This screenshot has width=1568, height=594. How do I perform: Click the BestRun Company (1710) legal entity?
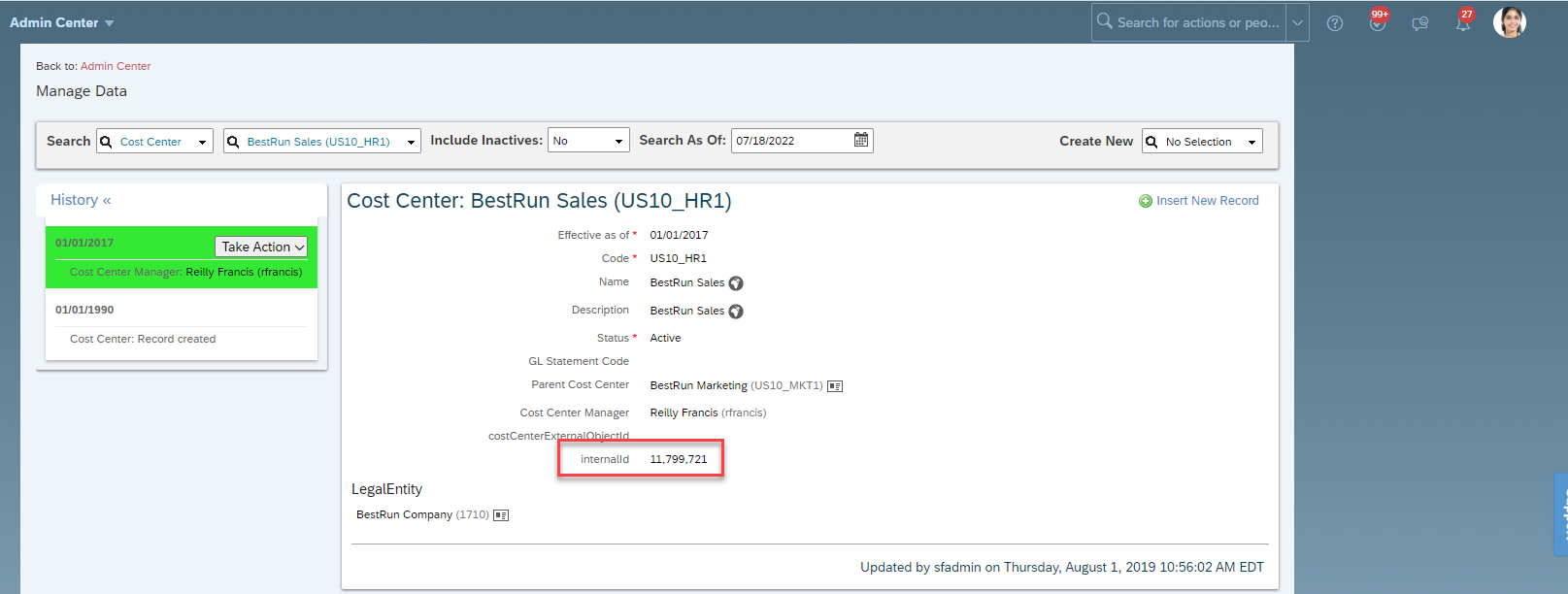(x=422, y=514)
